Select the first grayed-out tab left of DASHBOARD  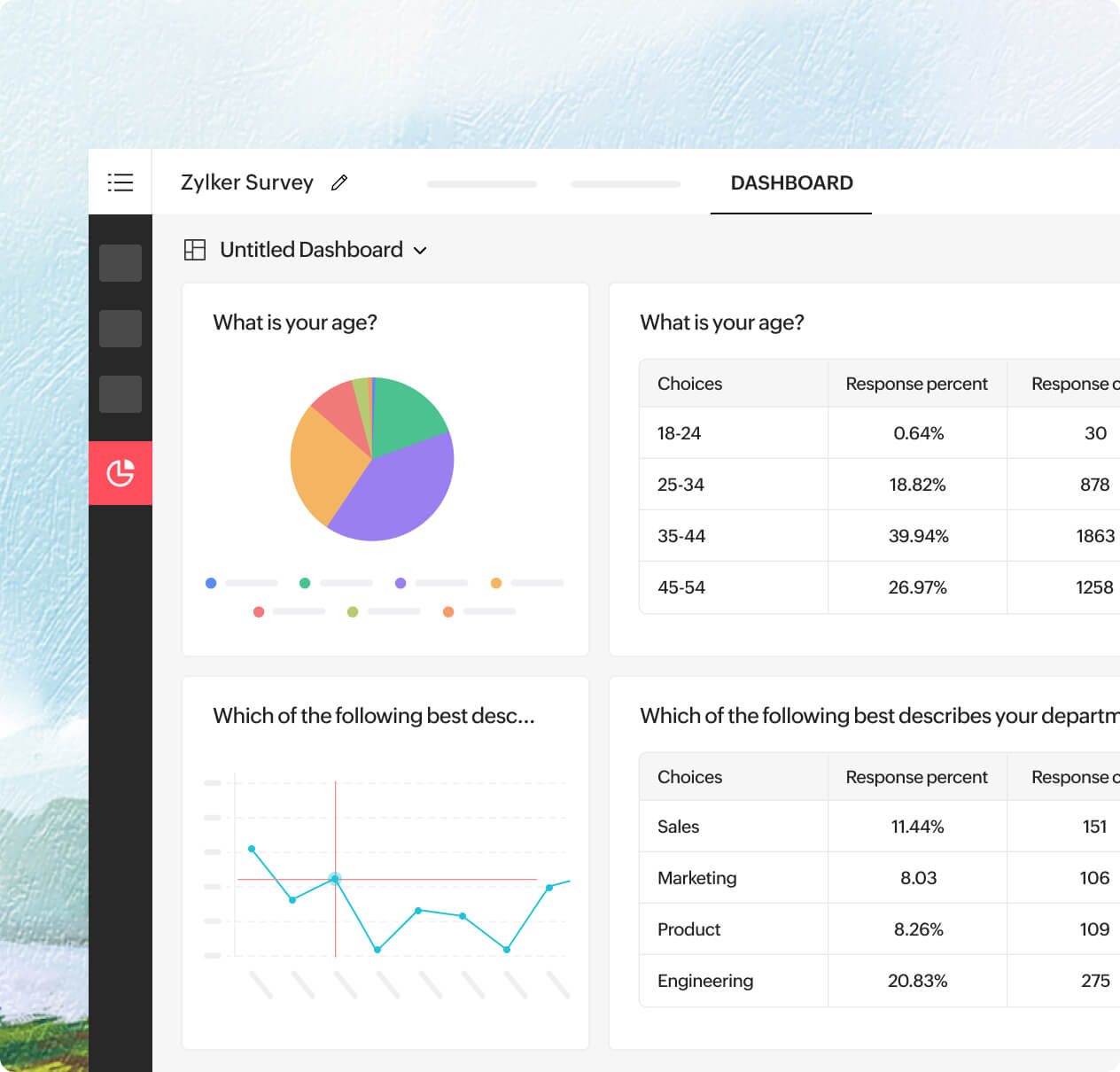481,184
